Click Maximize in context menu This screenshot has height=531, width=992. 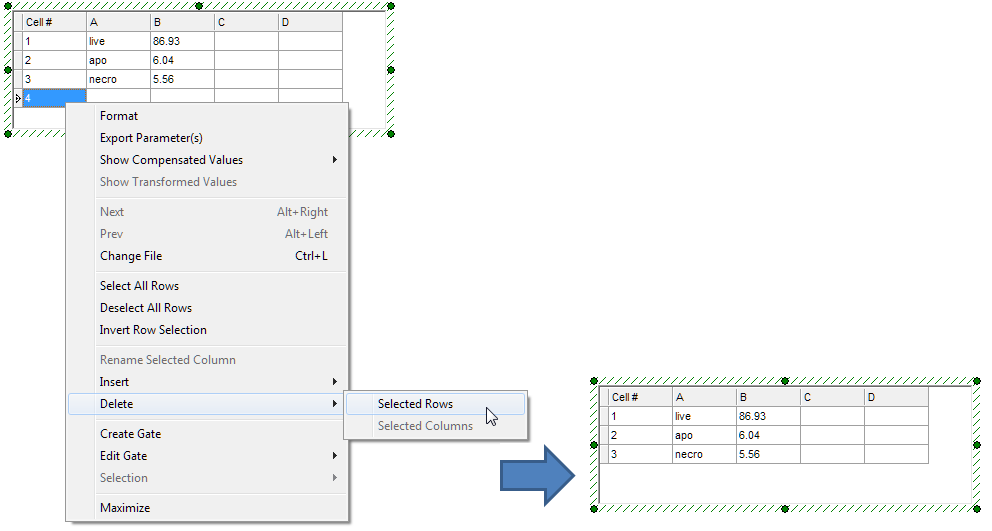point(125,508)
